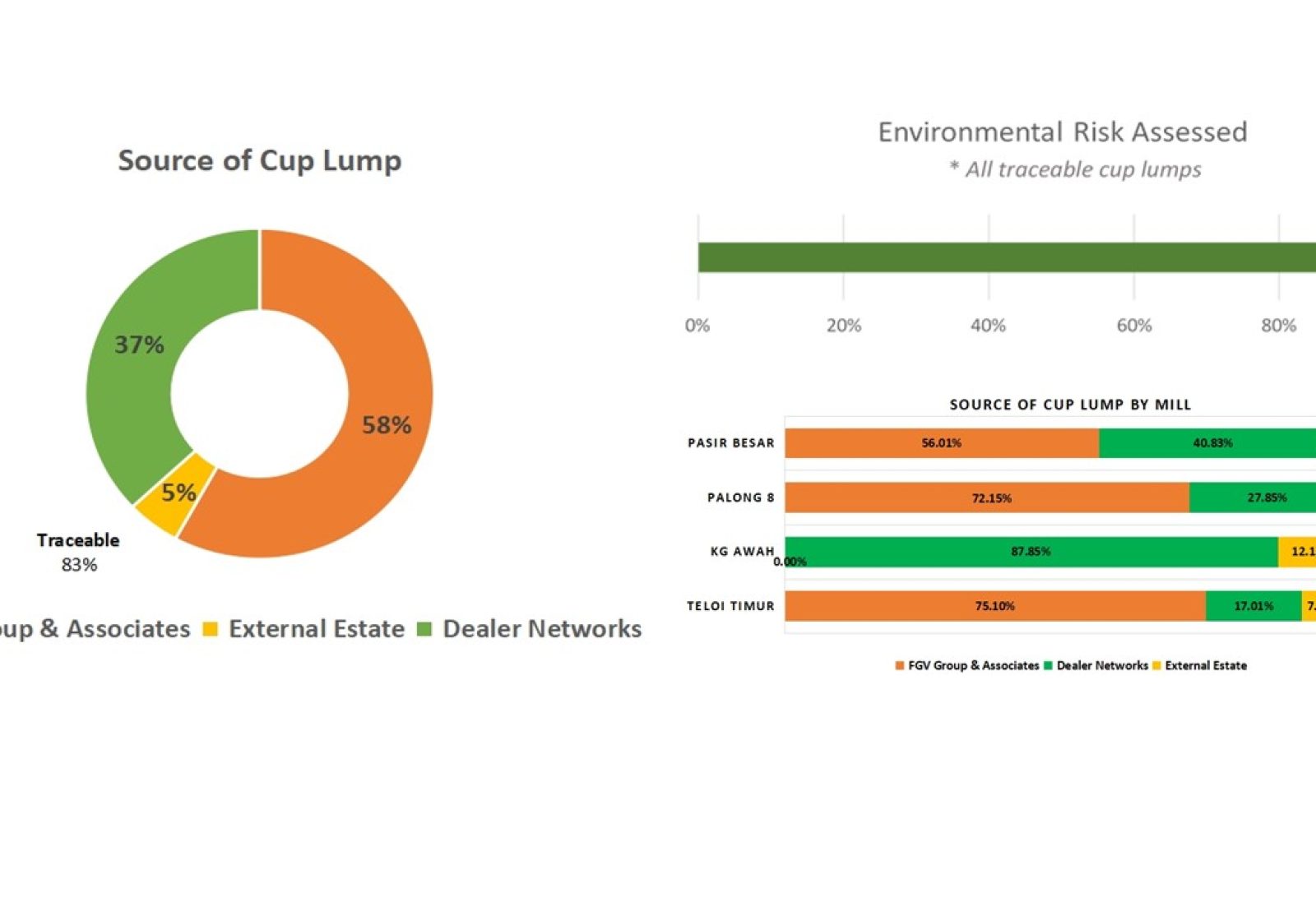The image size is (1316, 921).
Task: Click the FGV Group & Associates orange legend swatch
Action: 900,665
